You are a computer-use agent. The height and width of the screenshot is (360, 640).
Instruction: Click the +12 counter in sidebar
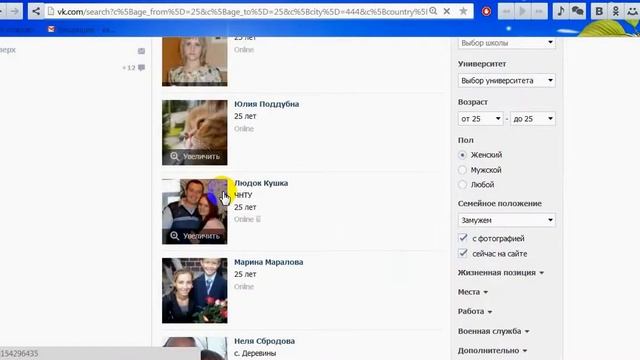tap(129, 68)
